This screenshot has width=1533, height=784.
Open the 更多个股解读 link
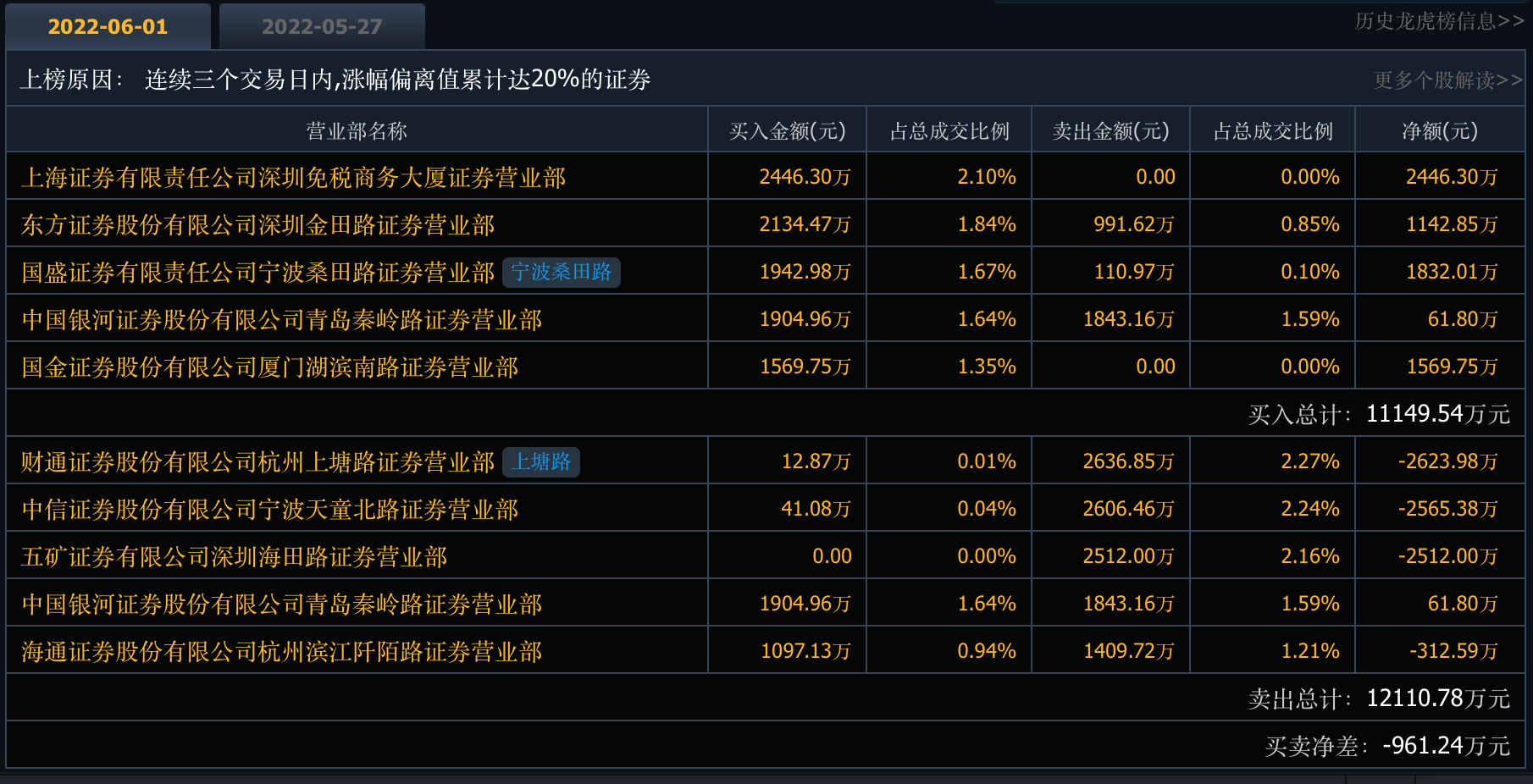(1447, 80)
